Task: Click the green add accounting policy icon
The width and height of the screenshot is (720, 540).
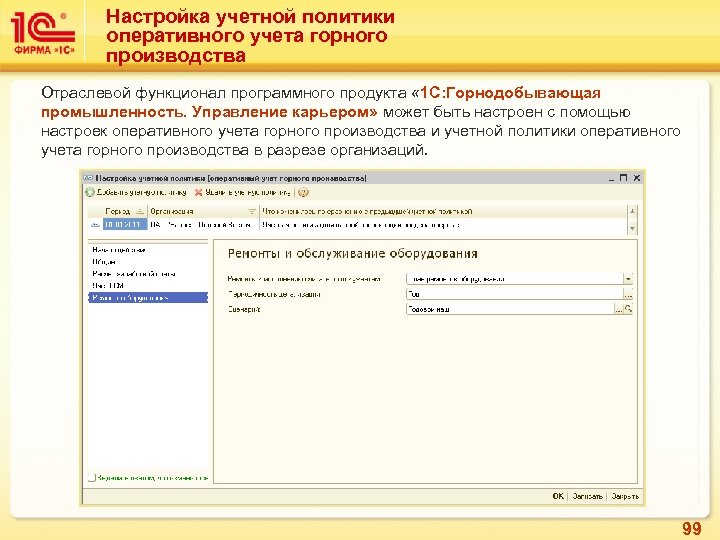Action: pos(90,192)
